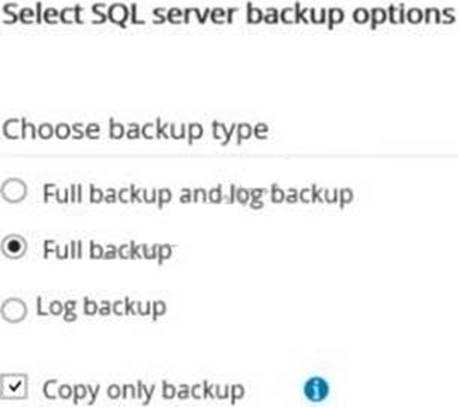This screenshot has width=458, height=407.
Task: Uncheck the Copy only backup checkbox
Action: tap(14, 387)
